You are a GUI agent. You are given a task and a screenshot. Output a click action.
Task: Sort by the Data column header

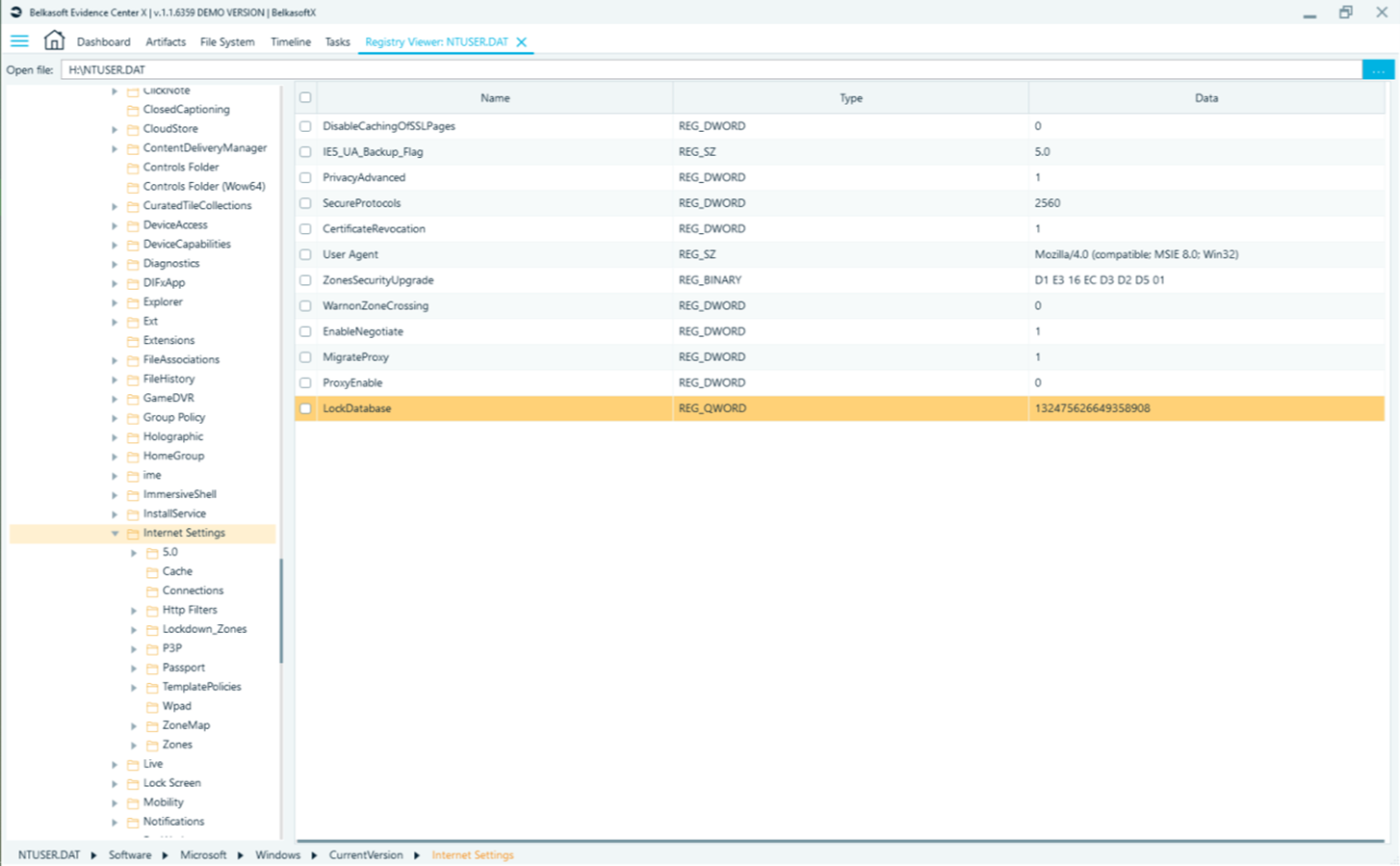click(x=1206, y=98)
